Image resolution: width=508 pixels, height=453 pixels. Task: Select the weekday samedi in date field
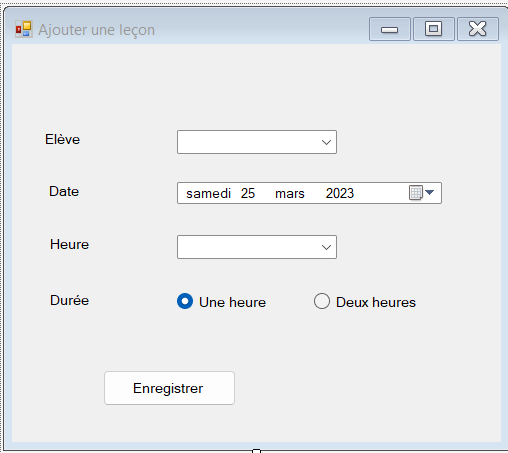208,193
